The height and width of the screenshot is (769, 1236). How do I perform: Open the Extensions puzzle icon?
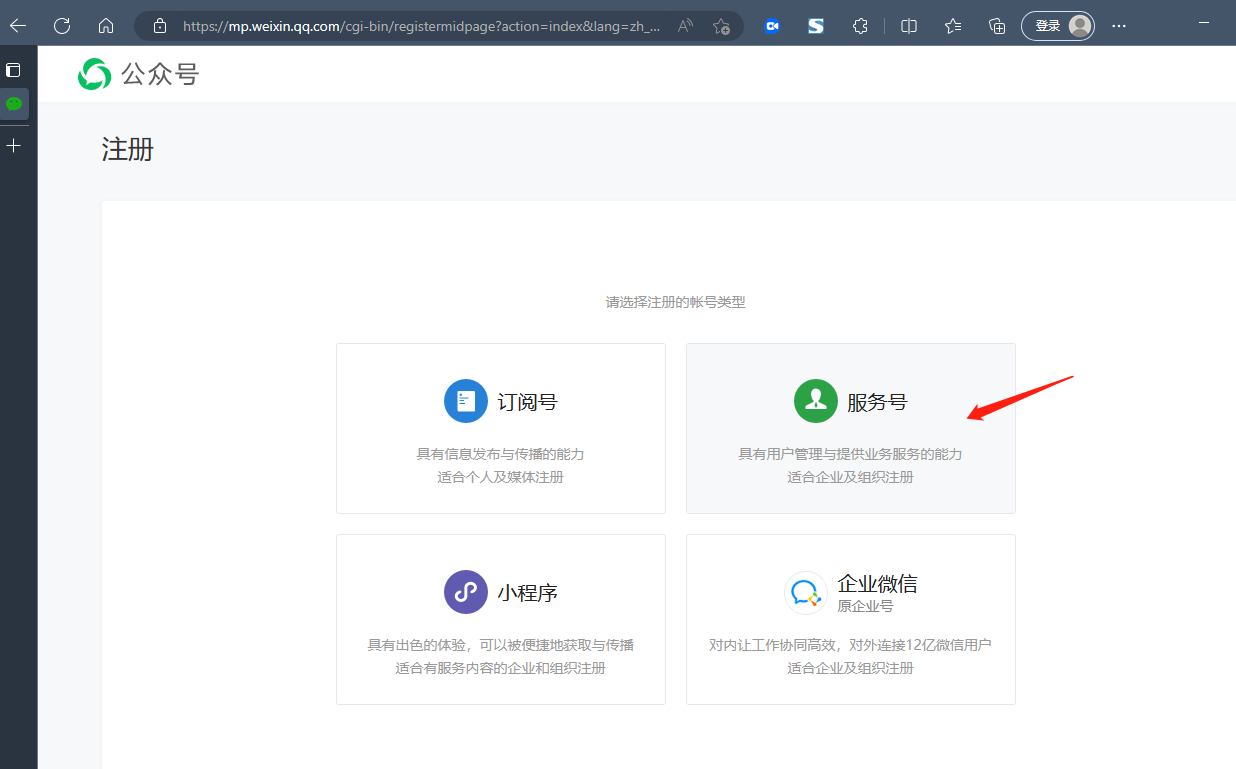(x=860, y=26)
